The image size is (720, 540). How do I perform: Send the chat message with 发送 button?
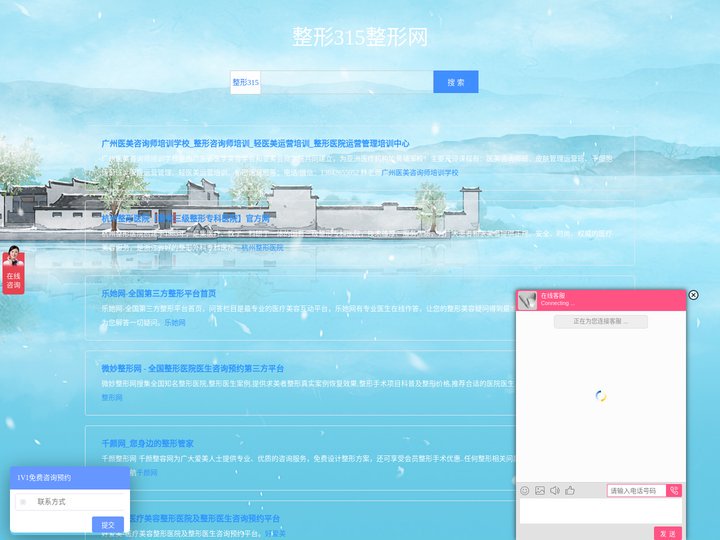[x=668, y=533]
